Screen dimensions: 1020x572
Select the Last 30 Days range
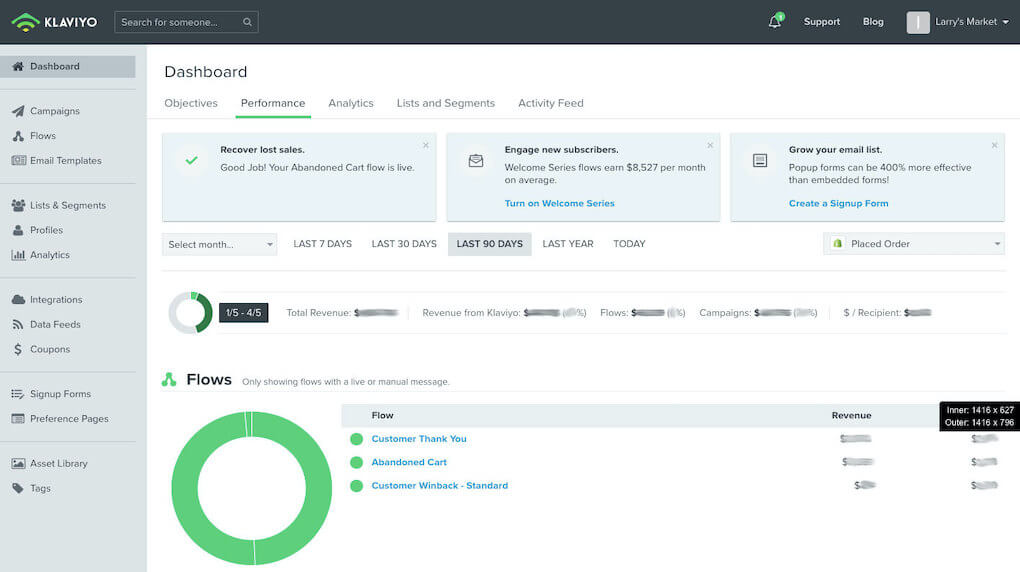point(404,244)
